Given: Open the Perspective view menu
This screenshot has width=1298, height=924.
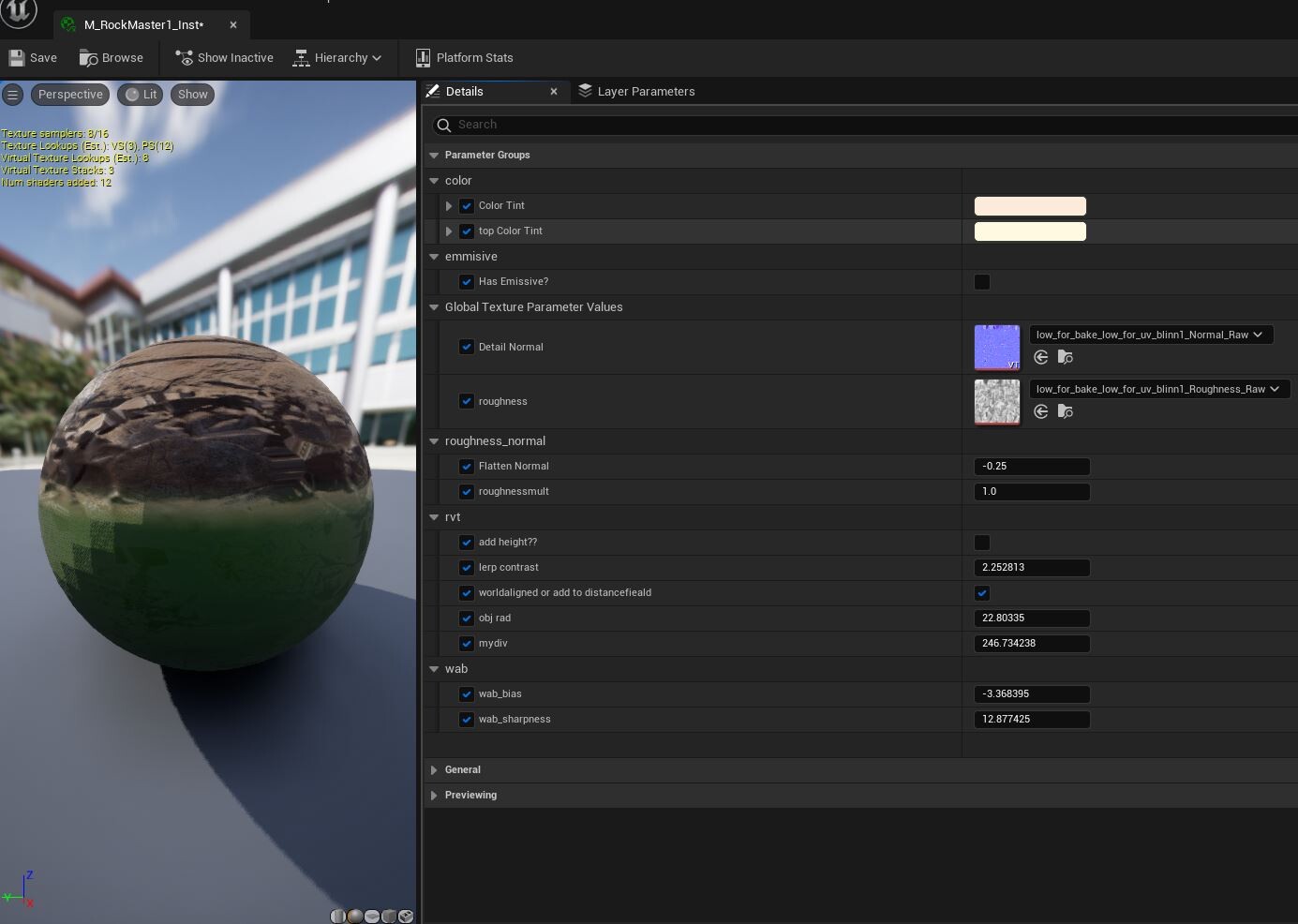Looking at the screenshot, I should [x=70, y=95].
